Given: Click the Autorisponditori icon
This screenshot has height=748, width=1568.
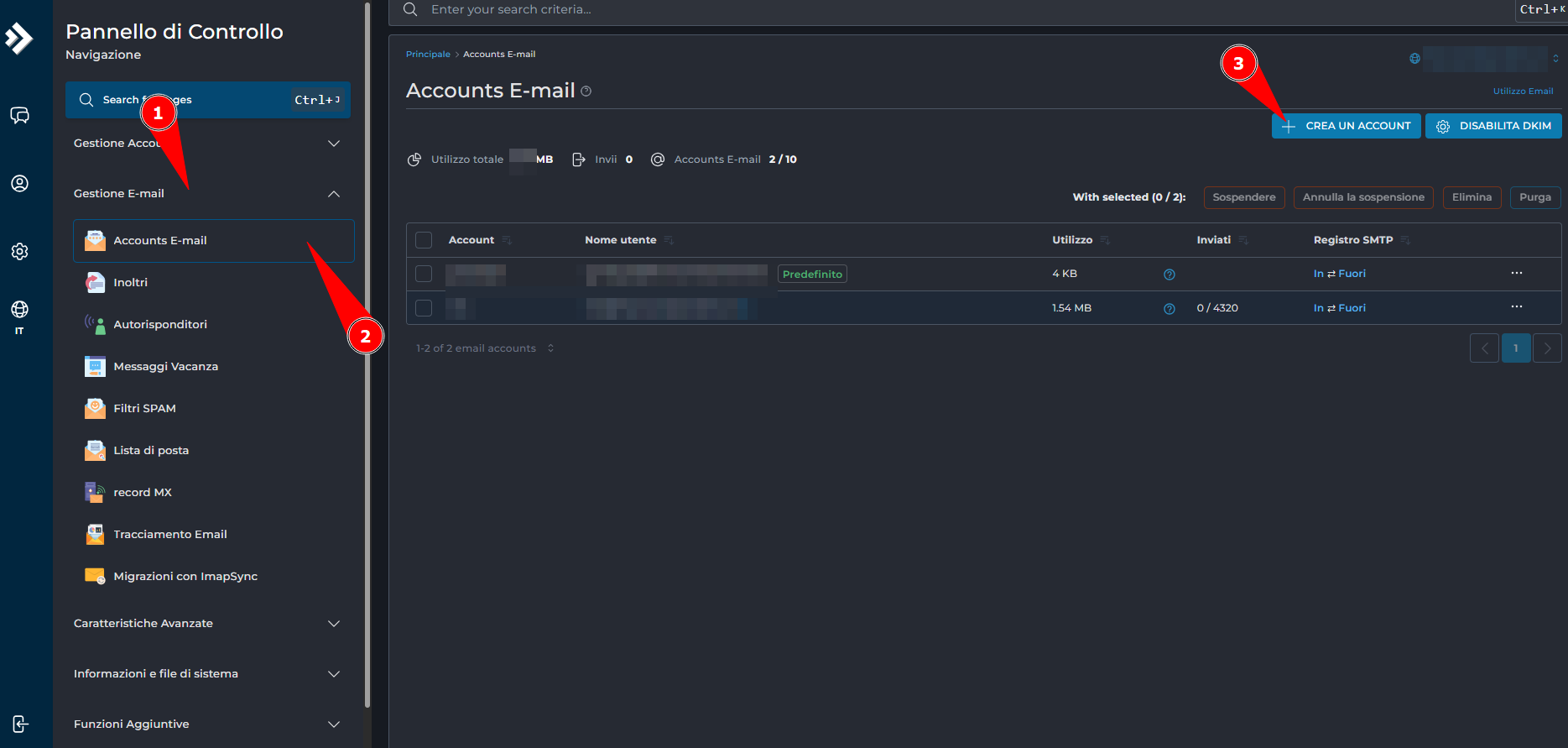Looking at the screenshot, I should pos(95,325).
